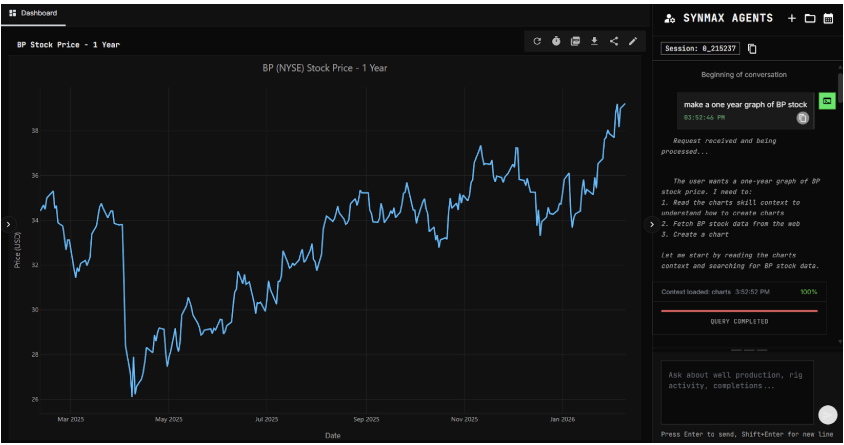The image size is (844, 445).
Task: Click the stopwatch timer icon
Action: pos(556,41)
